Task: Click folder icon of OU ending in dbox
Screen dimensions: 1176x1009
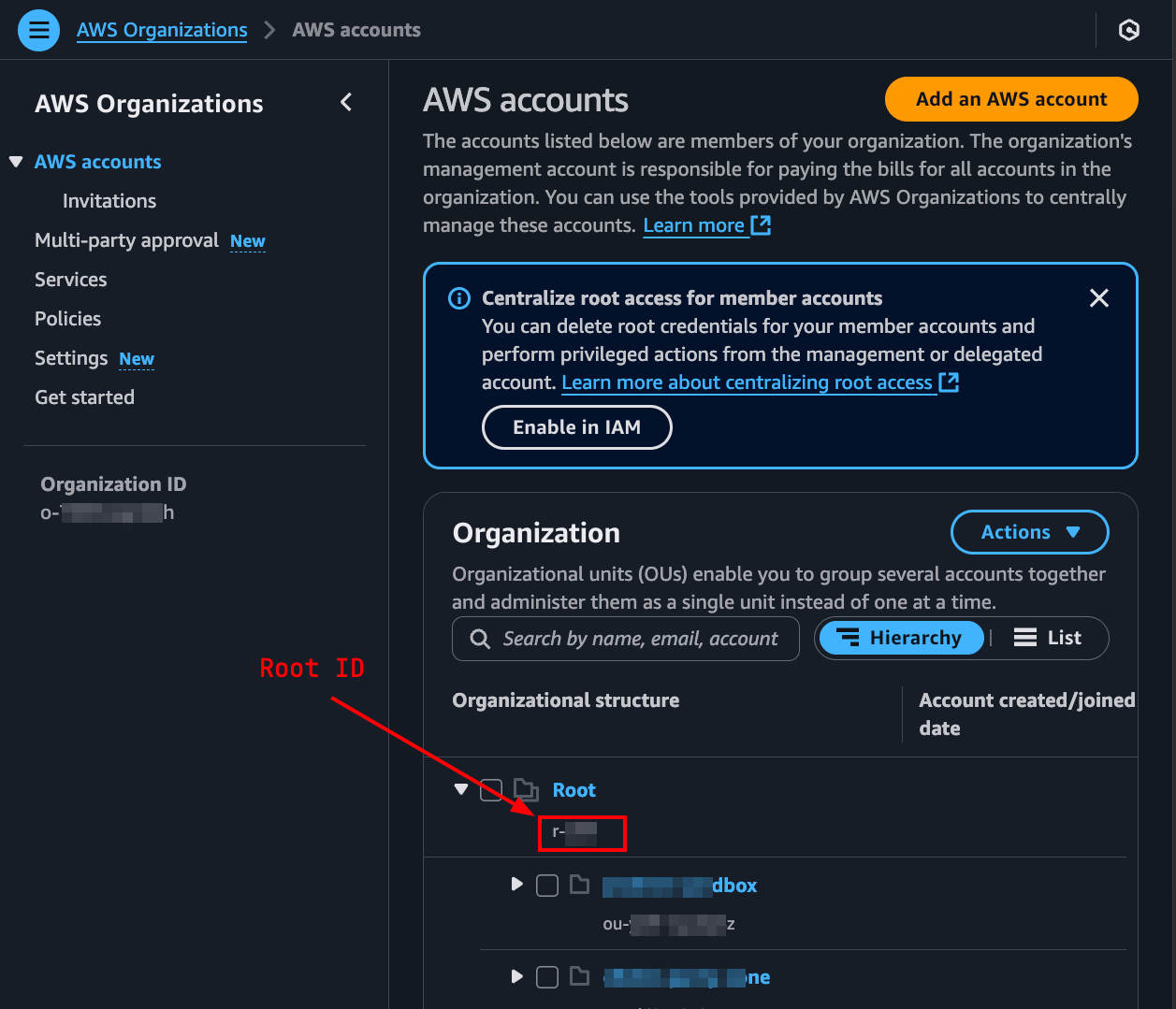Action: click(580, 885)
